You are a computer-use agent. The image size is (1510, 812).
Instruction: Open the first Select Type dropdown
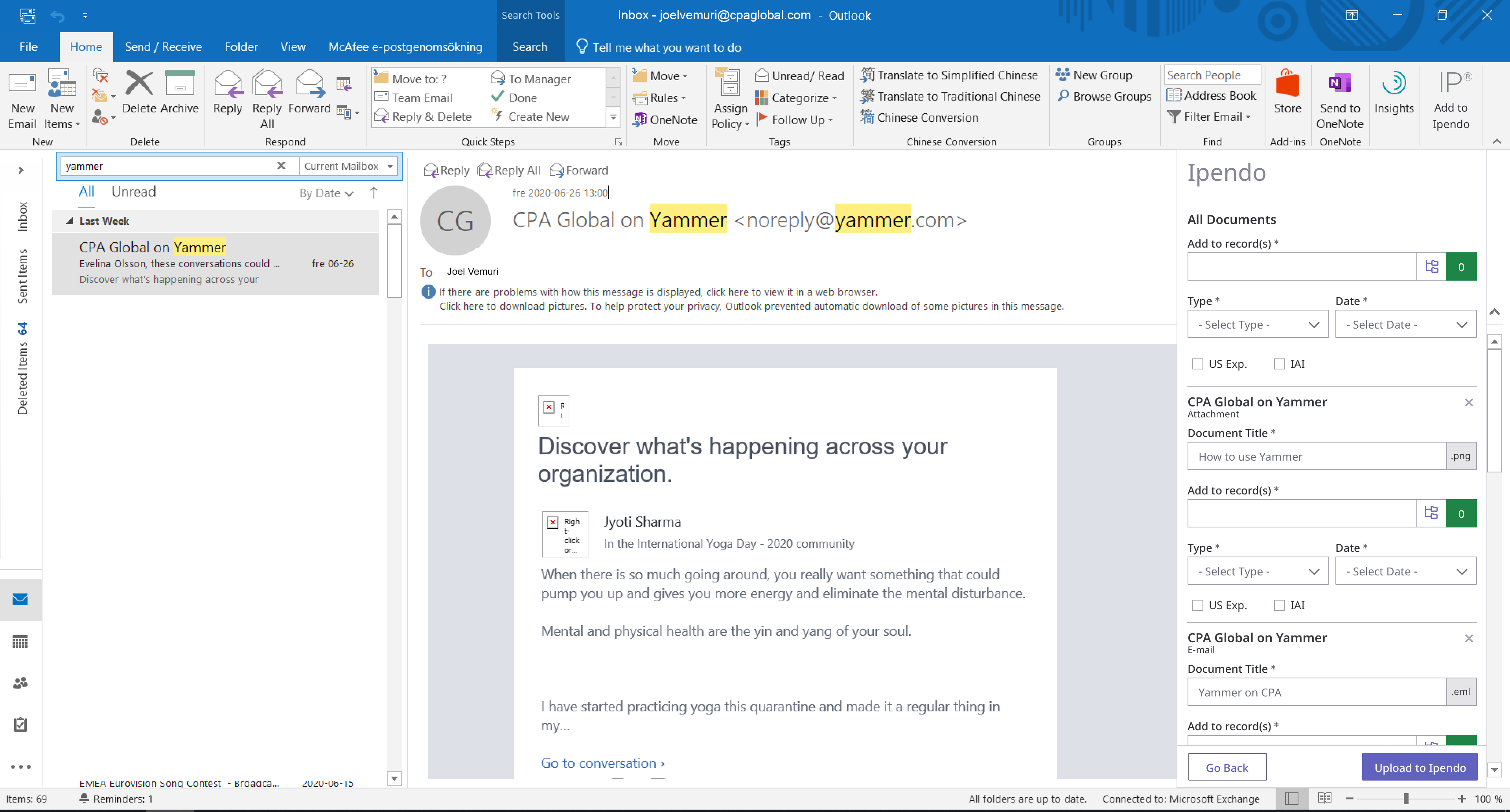tap(1258, 325)
